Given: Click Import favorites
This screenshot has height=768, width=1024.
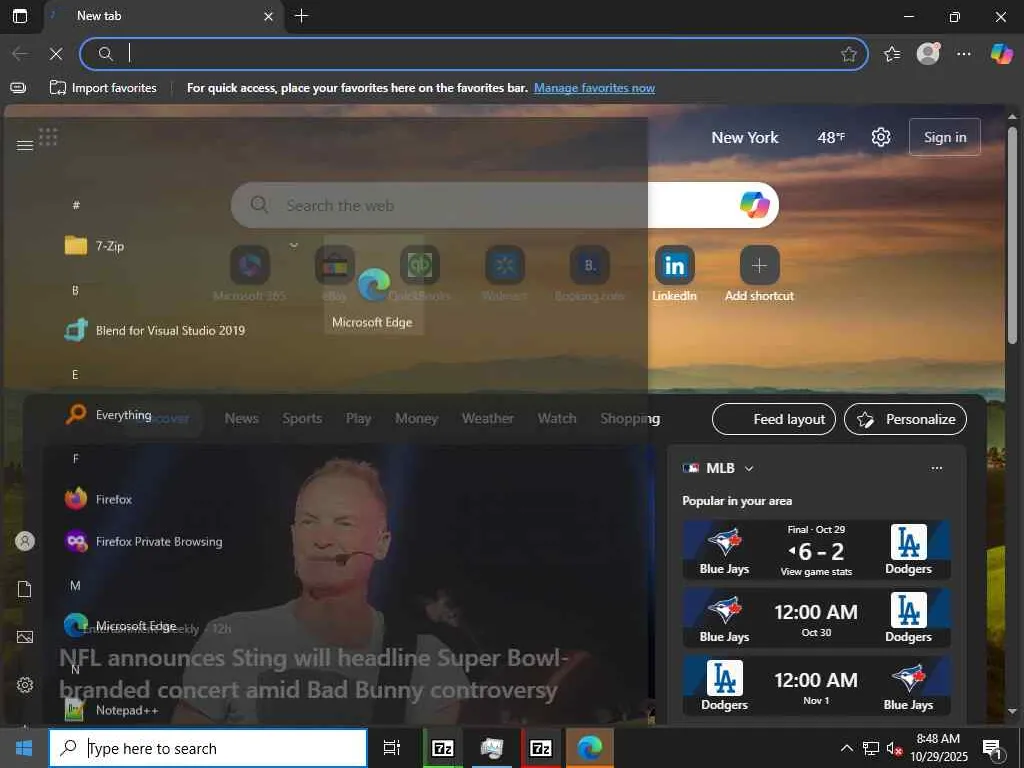Looking at the screenshot, I should pyautogui.click(x=103, y=88).
